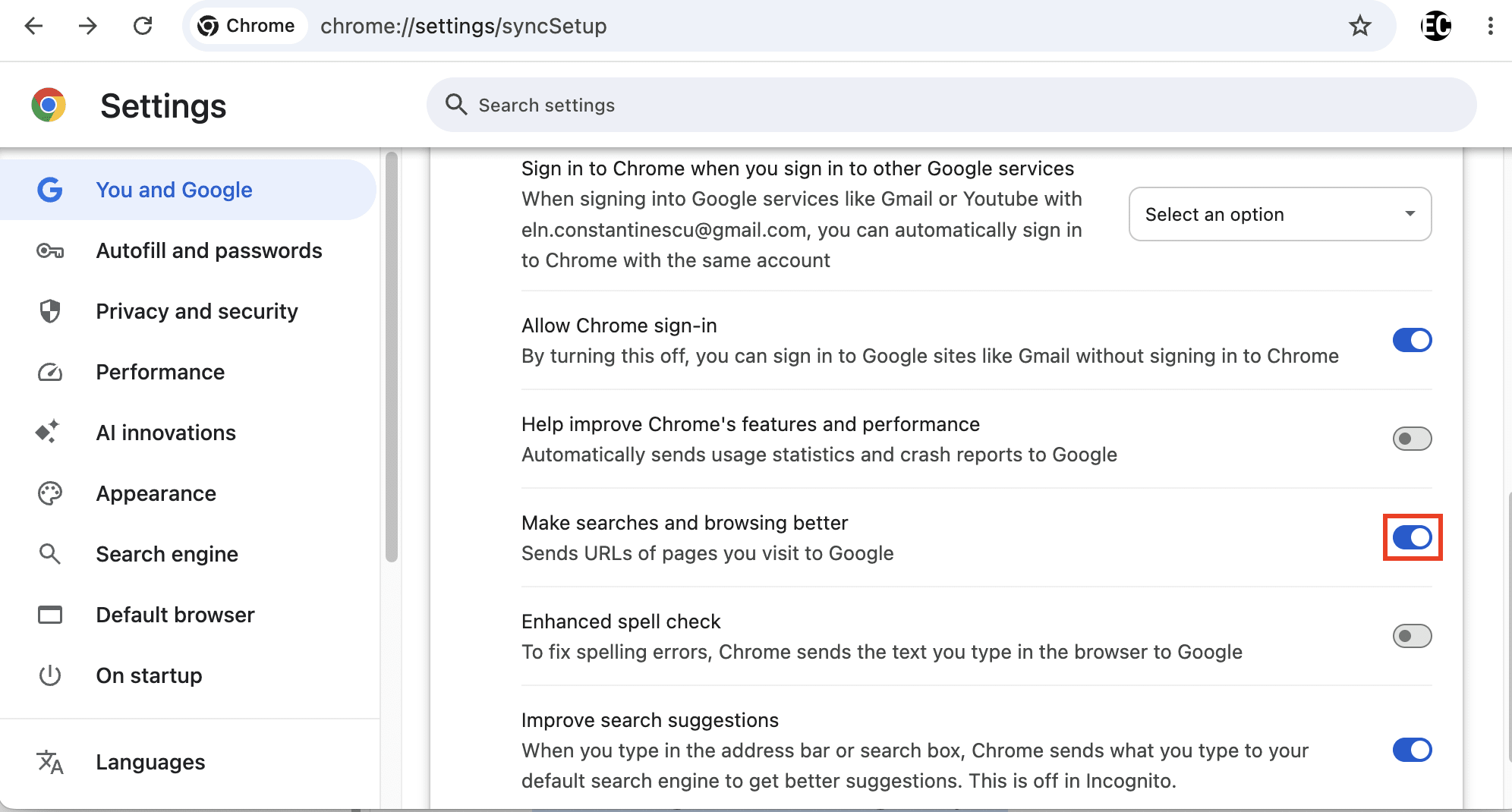
Task: Turn off Improve search suggestions toggle
Action: pyautogui.click(x=1412, y=750)
